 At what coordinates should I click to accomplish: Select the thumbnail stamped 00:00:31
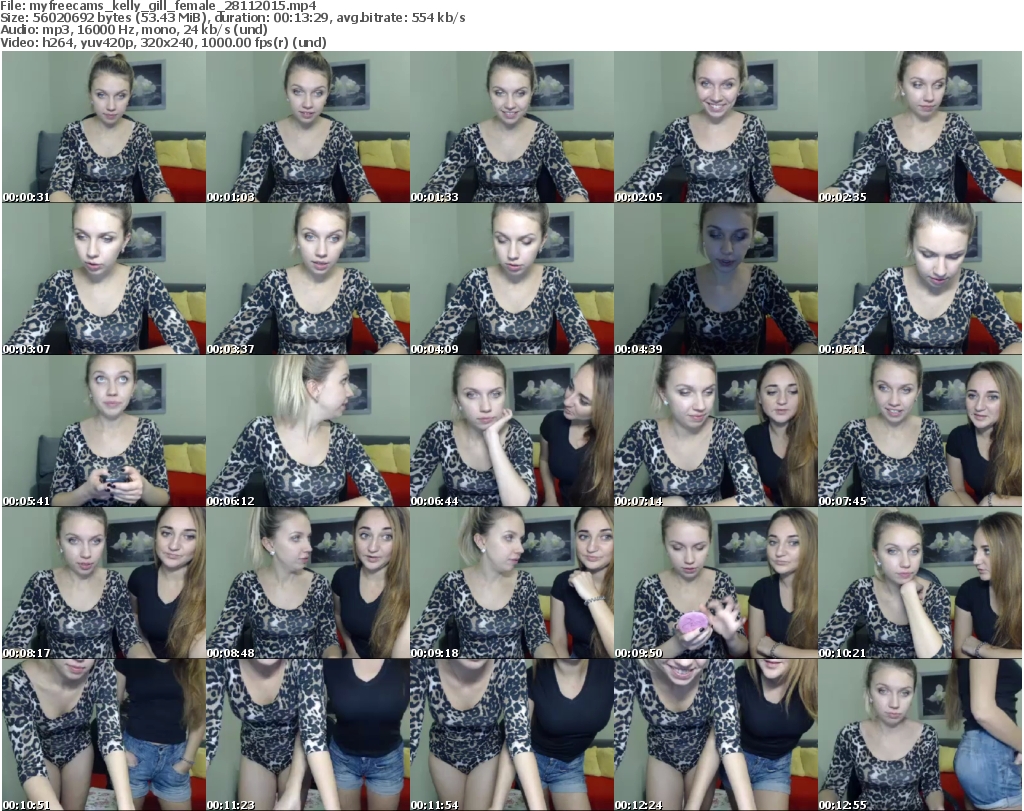[104, 127]
